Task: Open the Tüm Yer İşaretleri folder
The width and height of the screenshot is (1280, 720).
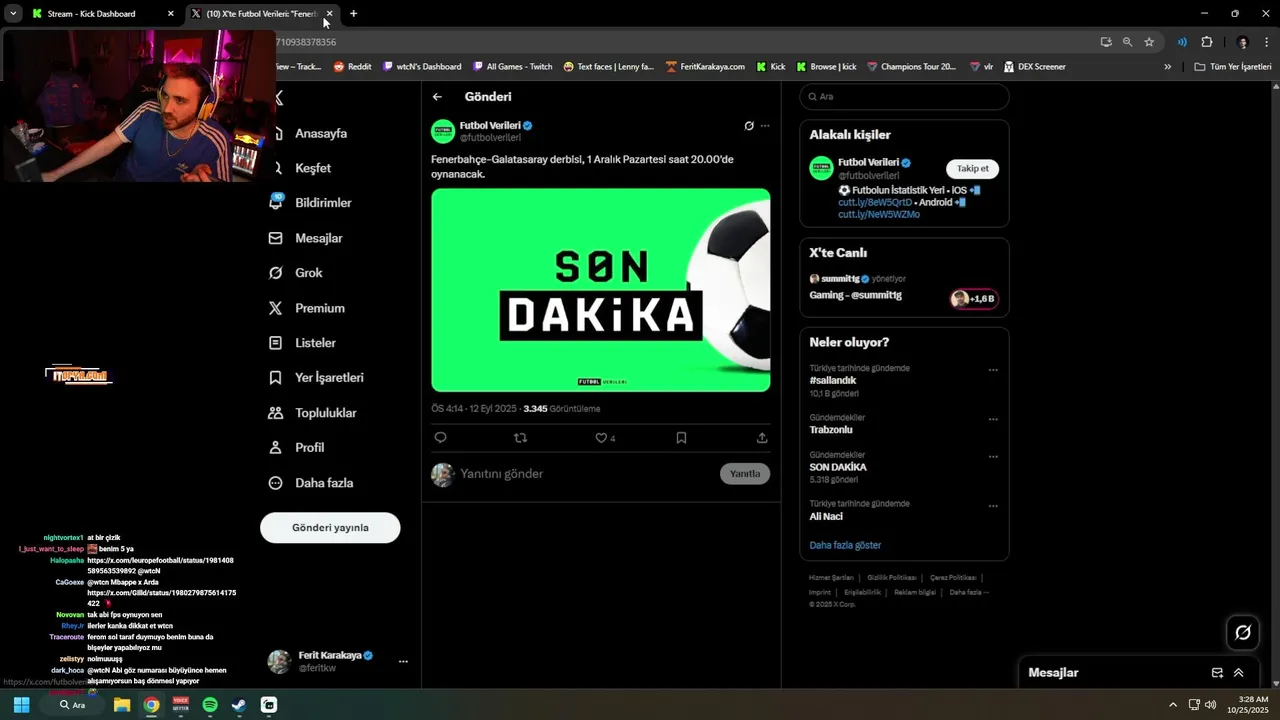Action: 1233,67
